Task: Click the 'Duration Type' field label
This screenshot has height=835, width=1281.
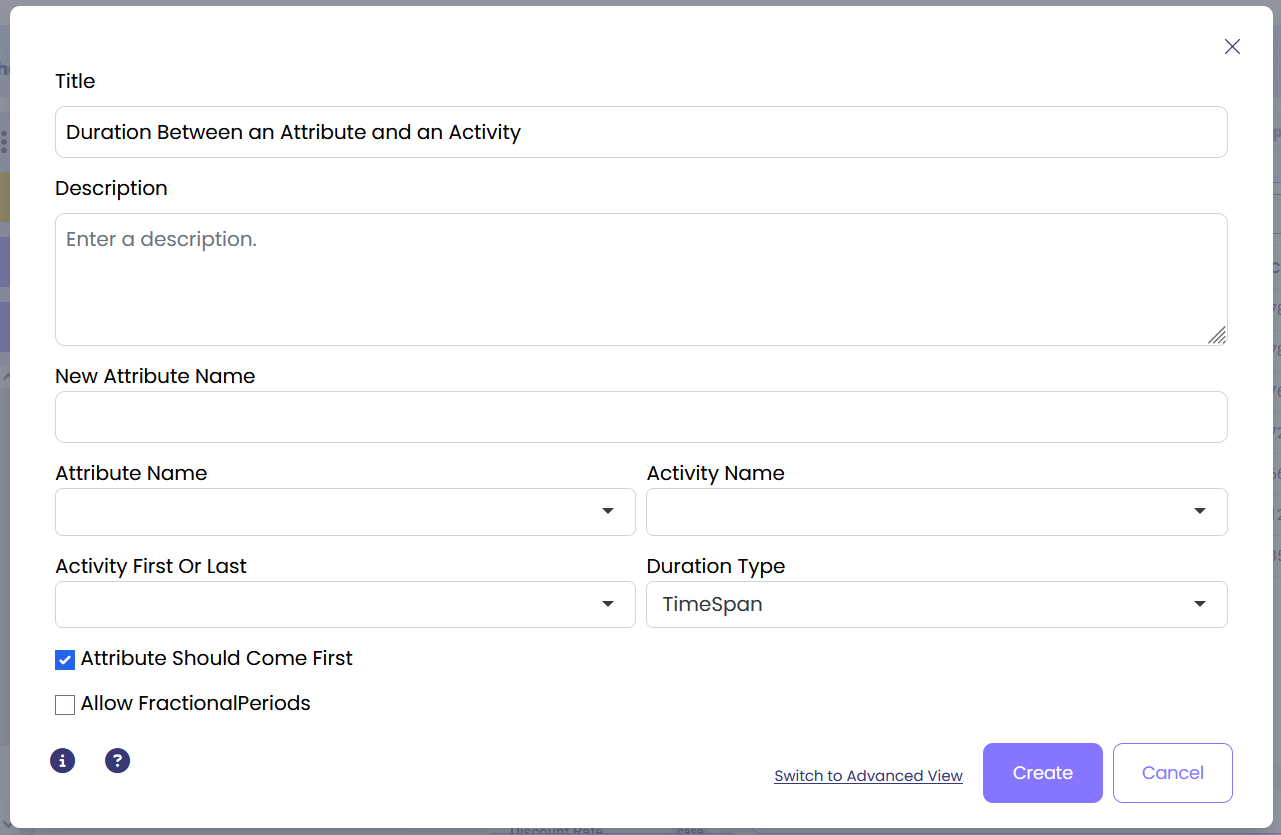Action: pos(716,566)
